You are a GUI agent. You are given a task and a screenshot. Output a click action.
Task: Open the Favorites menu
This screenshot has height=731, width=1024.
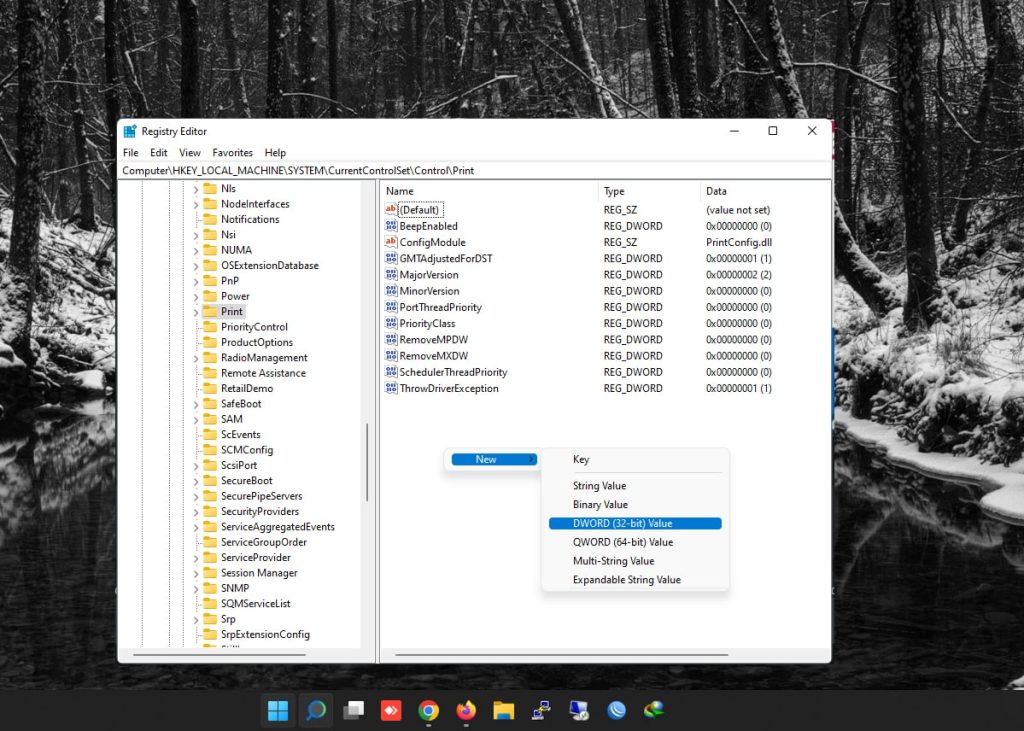[x=232, y=153]
